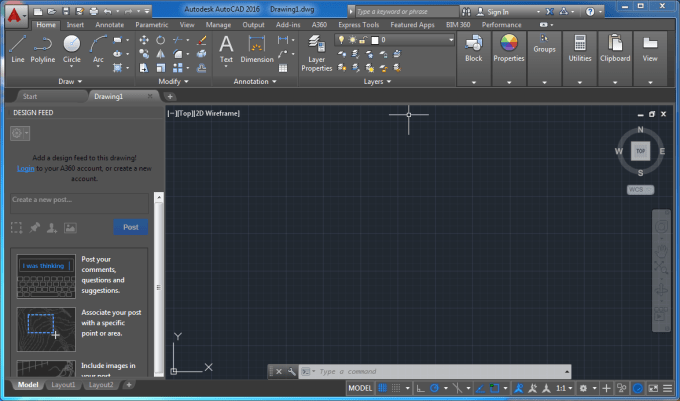Open the Insert ribbon tab

[75, 25]
